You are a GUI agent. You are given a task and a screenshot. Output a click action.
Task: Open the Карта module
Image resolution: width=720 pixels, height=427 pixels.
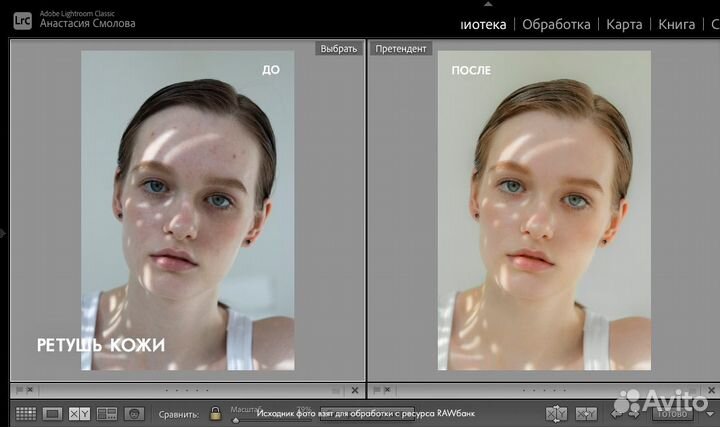point(624,24)
